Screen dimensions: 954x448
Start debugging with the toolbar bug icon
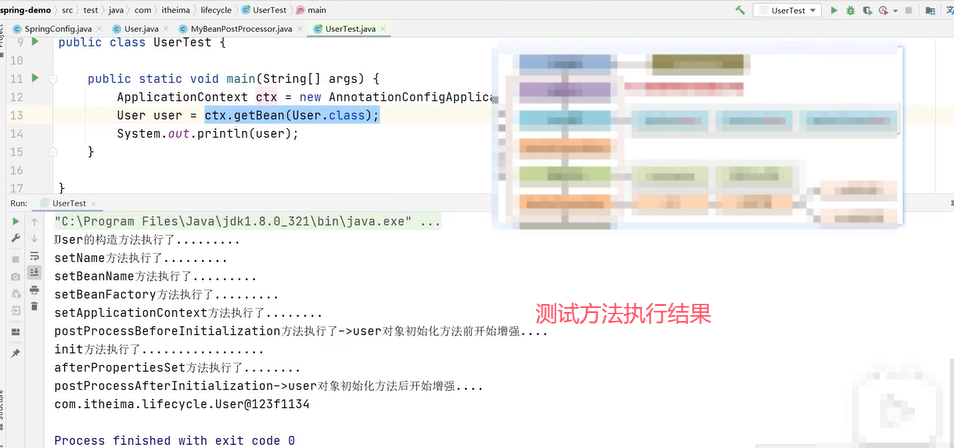click(851, 10)
